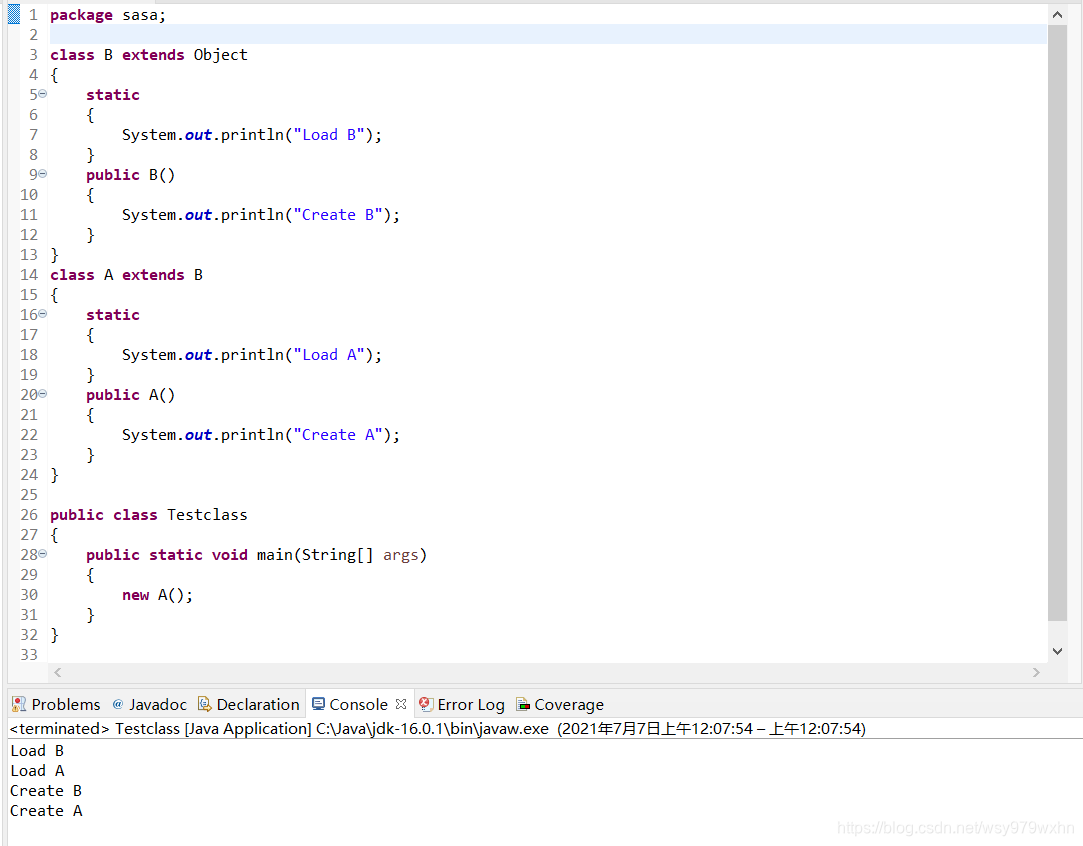
Task: Open the Error Log tab
Action: [461, 704]
